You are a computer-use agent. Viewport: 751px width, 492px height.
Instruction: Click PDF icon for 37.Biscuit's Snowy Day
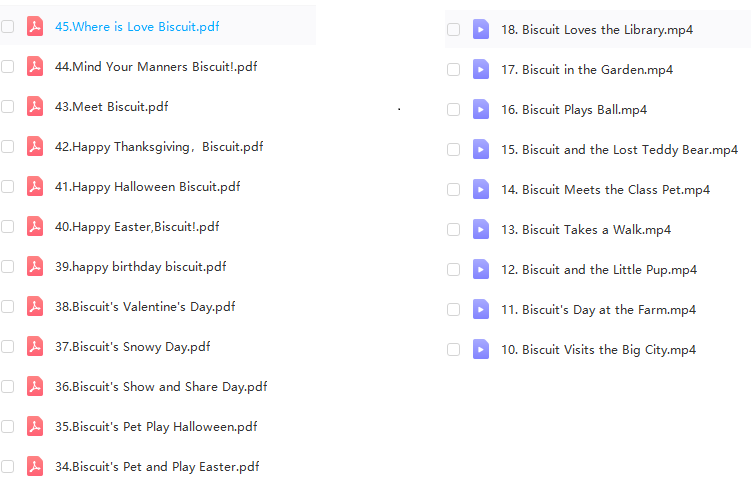coord(34,346)
